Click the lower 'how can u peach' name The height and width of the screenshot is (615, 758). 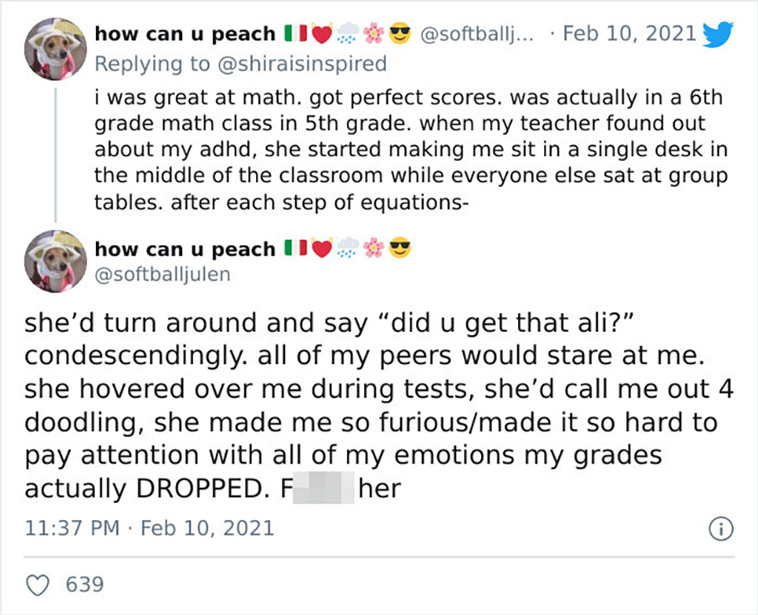(185, 249)
